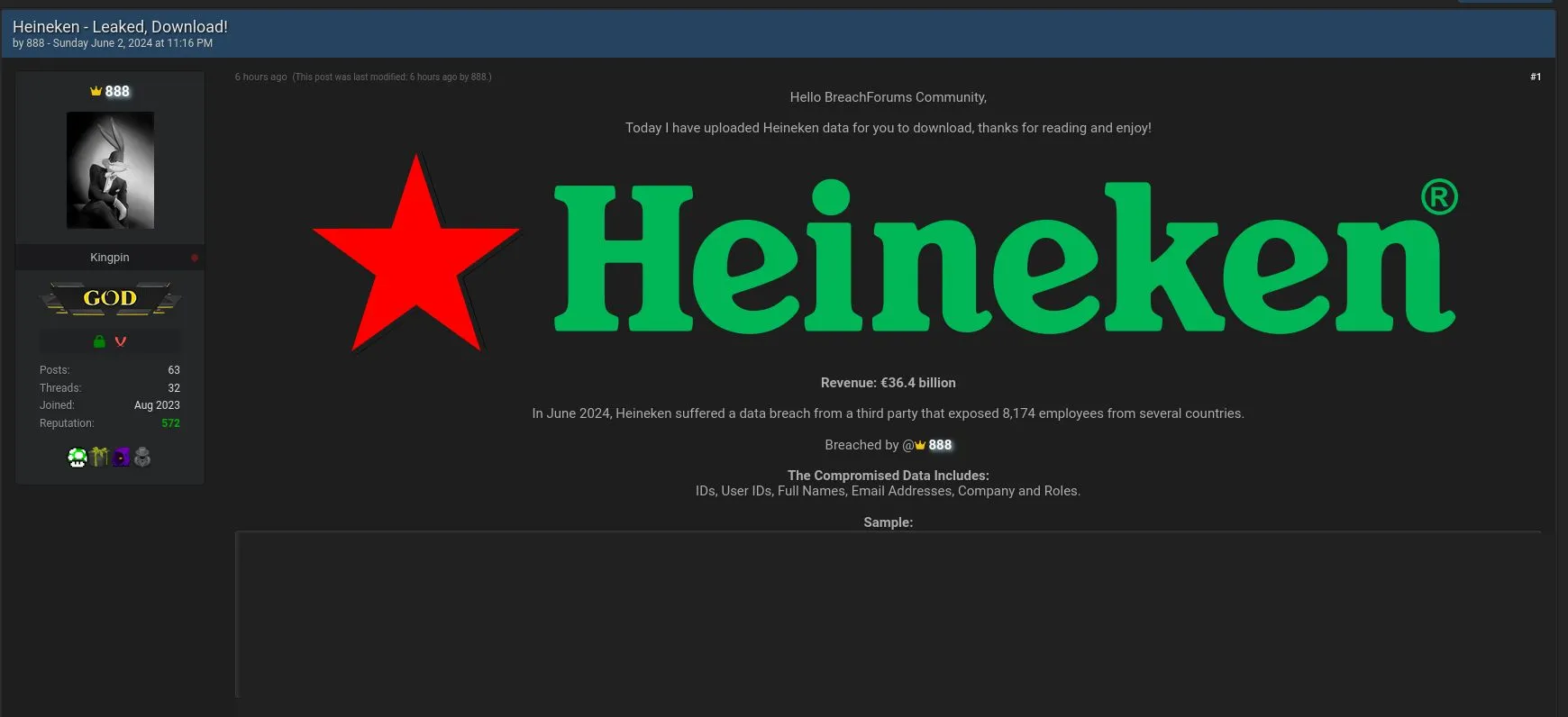The image size is (1568, 717).
Task: Open the Bugs Bunny avatar image
Action: (x=110, y=170)
